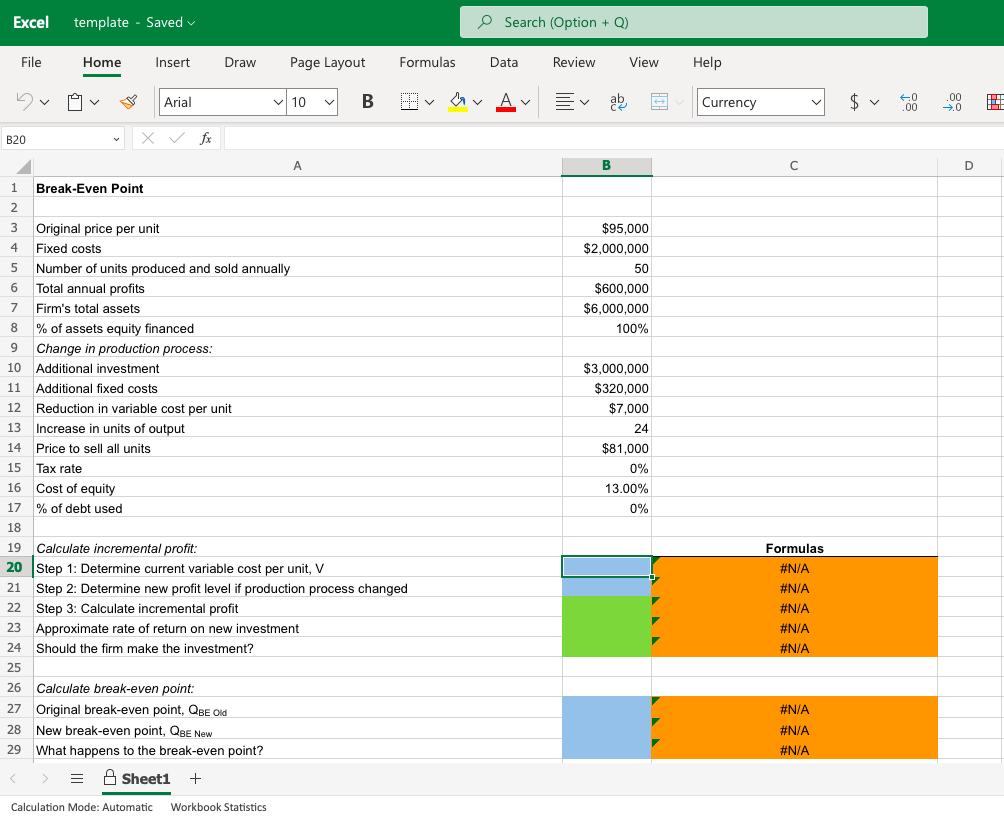Add a new sheet with plus button

pyautogui.click(x=195, y=778)
